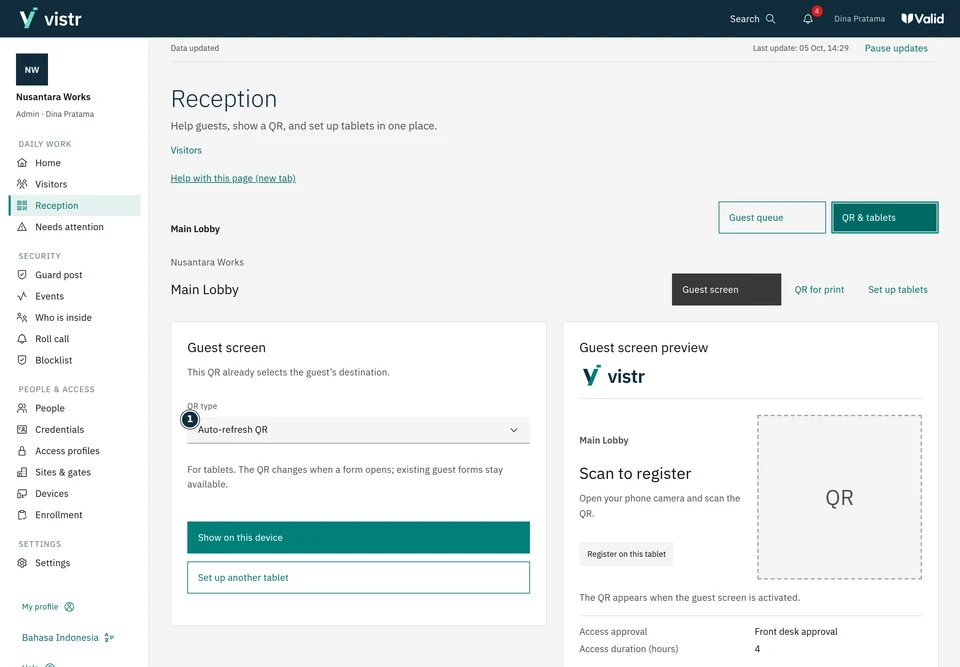Viewport: 960px width, 667px height.
Task: Click the Access profiles lock icon
Action: tap(22, 451)
